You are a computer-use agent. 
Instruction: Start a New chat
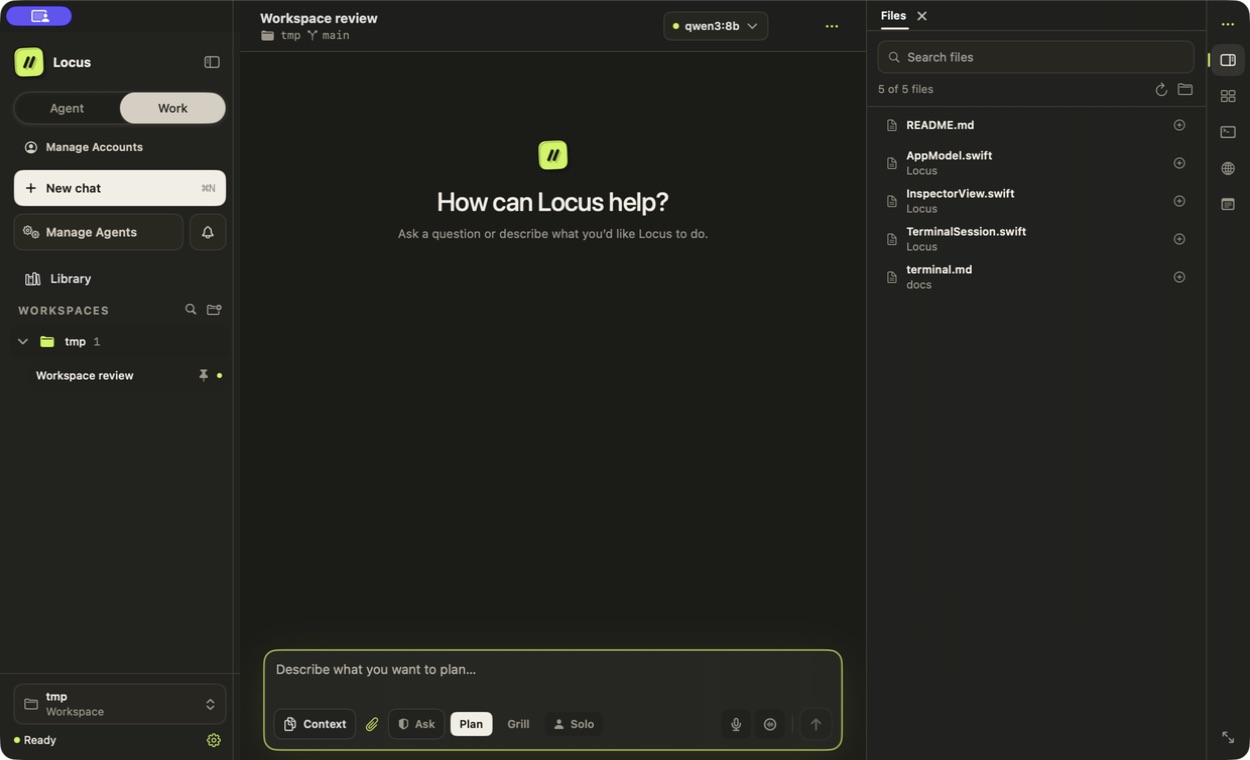pos(120,188)
